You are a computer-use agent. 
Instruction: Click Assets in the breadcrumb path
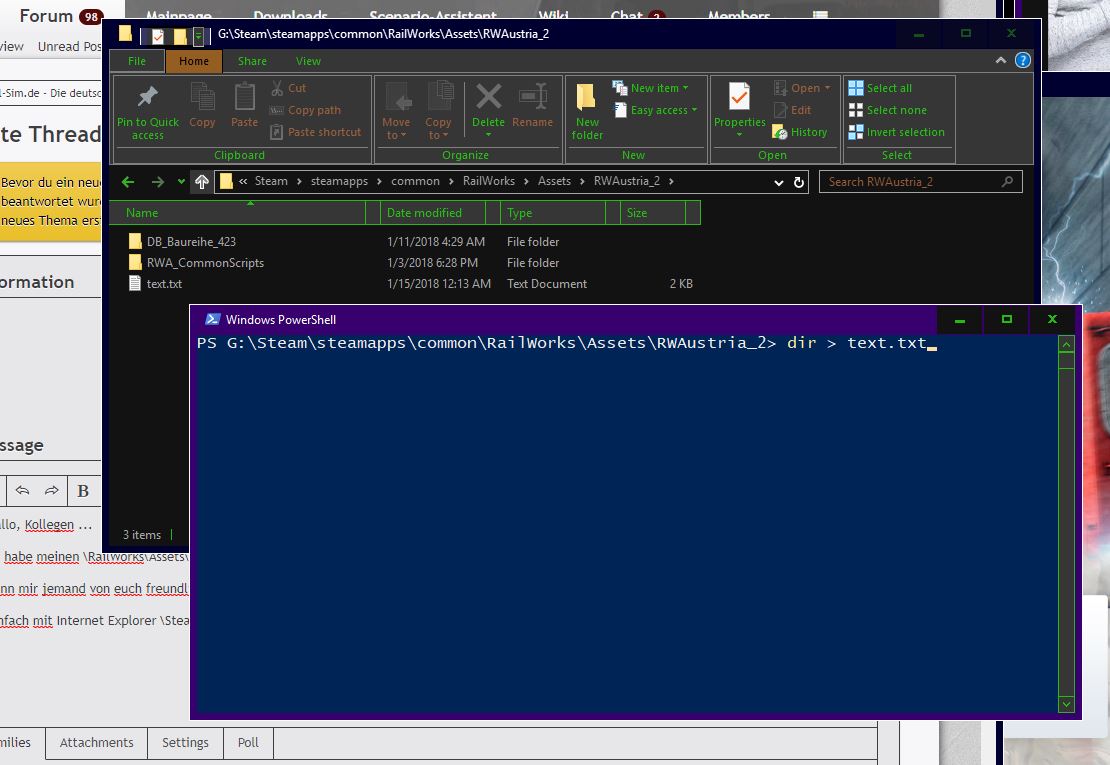[554, 181]
